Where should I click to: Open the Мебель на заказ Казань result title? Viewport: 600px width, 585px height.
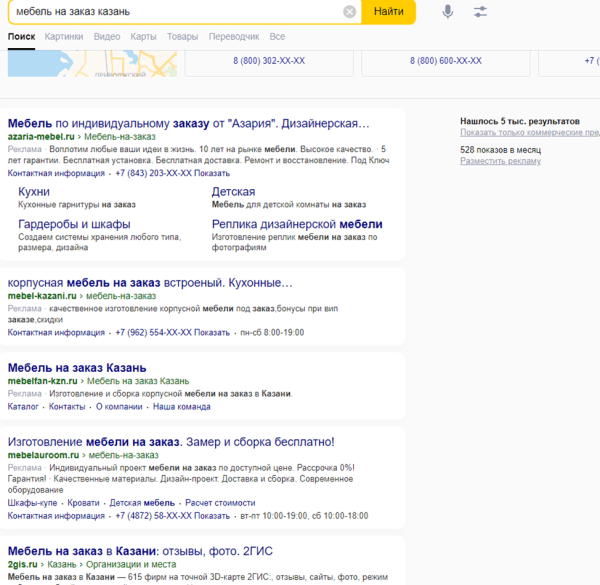77,367
